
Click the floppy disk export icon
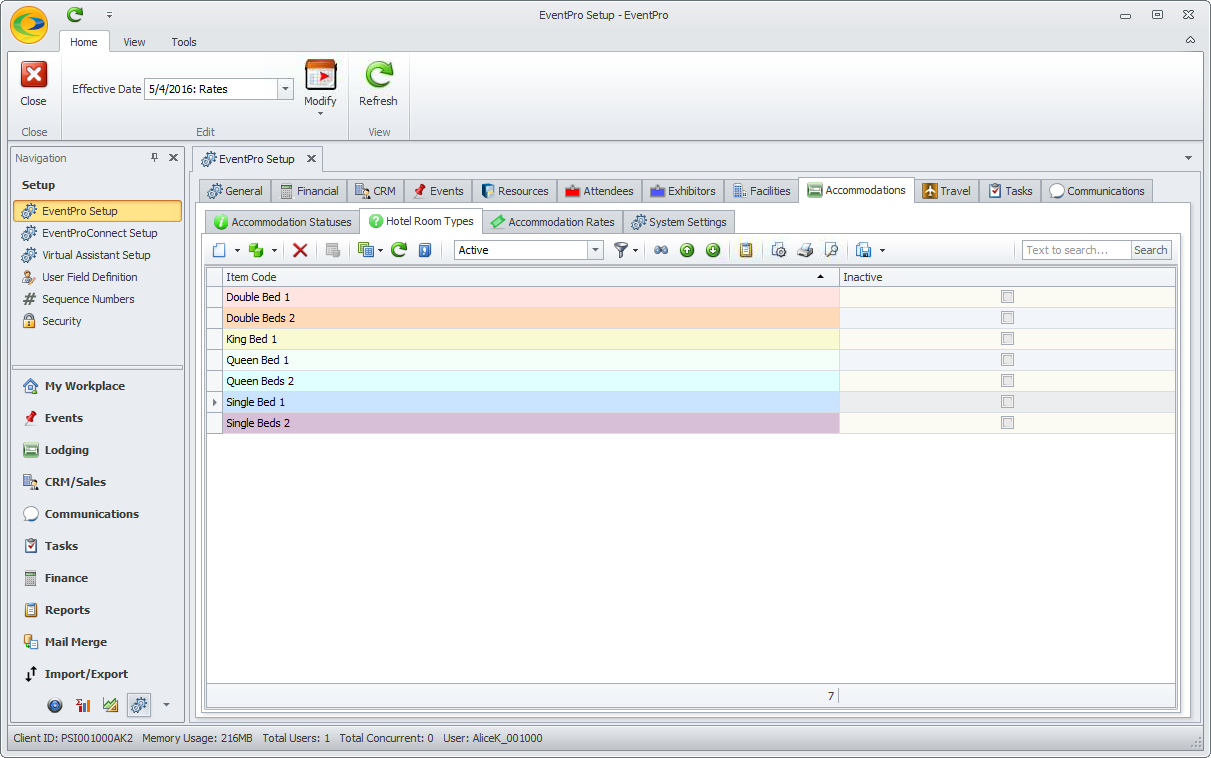(x=864, y=250)
